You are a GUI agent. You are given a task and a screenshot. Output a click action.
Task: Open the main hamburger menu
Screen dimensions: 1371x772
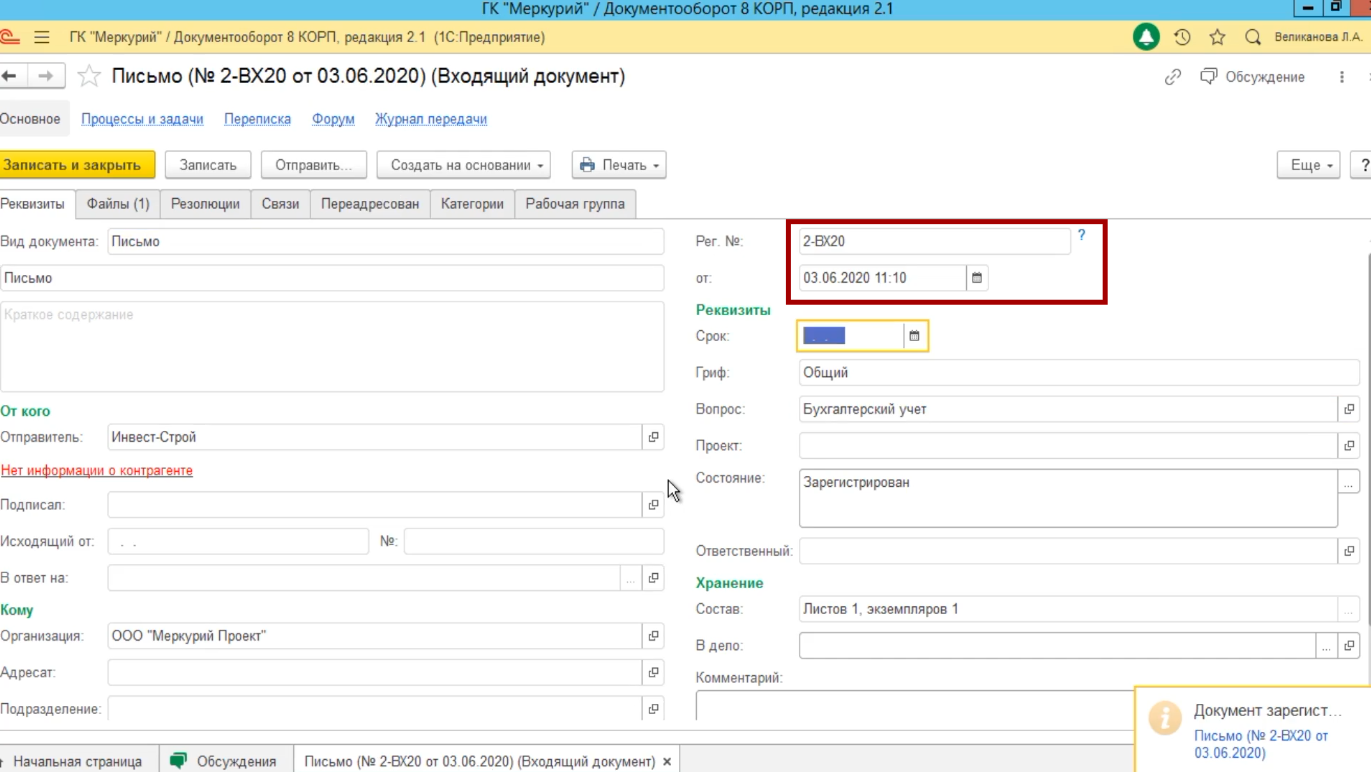coord(42,37)
